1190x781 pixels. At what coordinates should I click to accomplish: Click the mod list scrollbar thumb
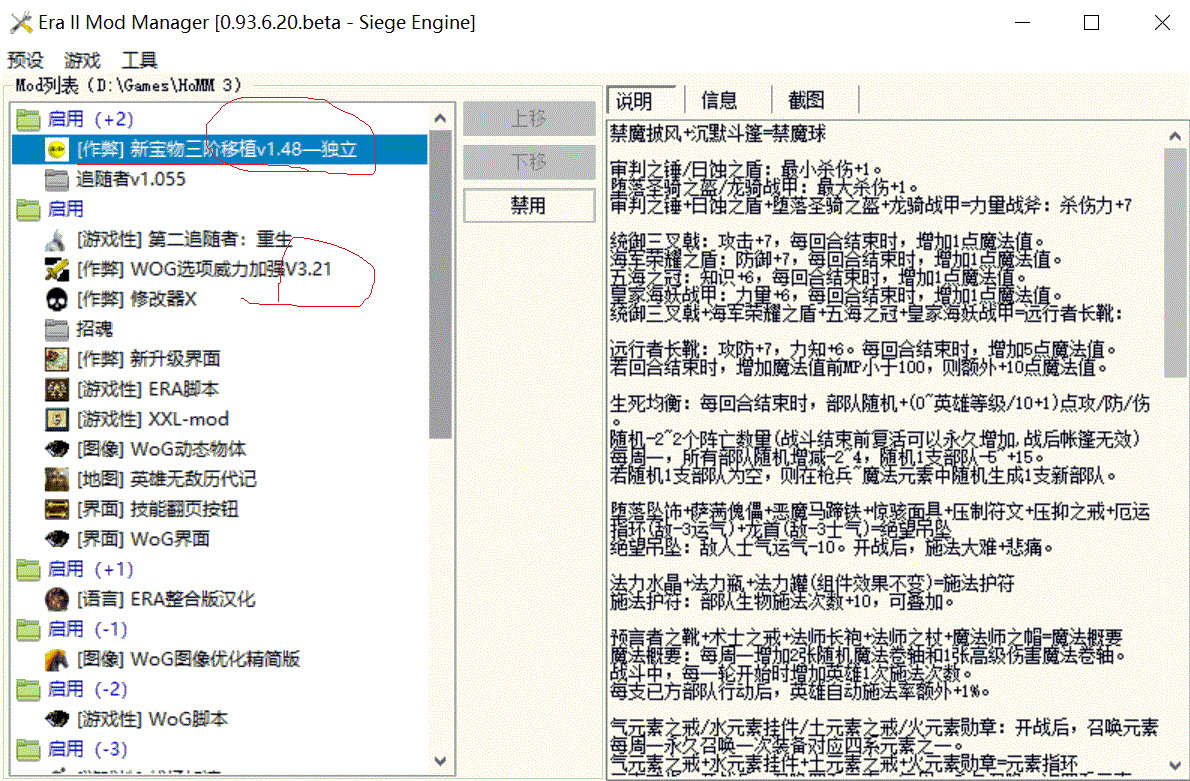[x=440, y=285]
